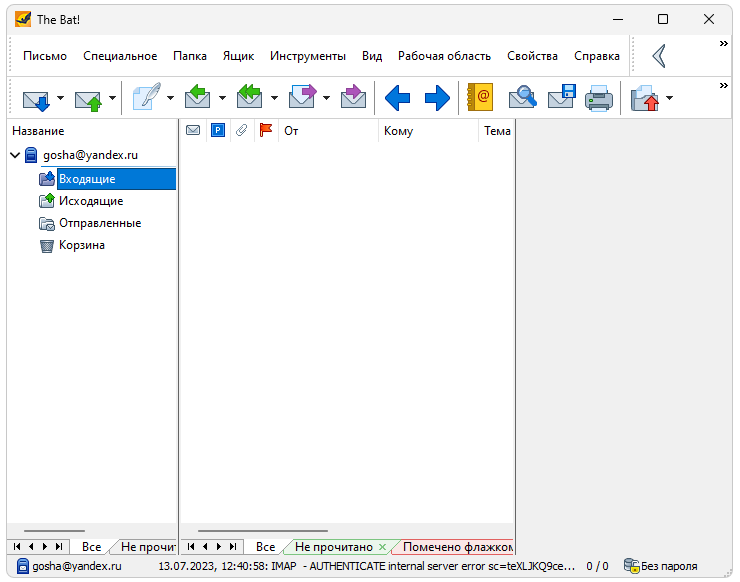Screen dimensions: 740x582
Task: Open the Send mail dropdown arrow
Action: coord(112,98)
